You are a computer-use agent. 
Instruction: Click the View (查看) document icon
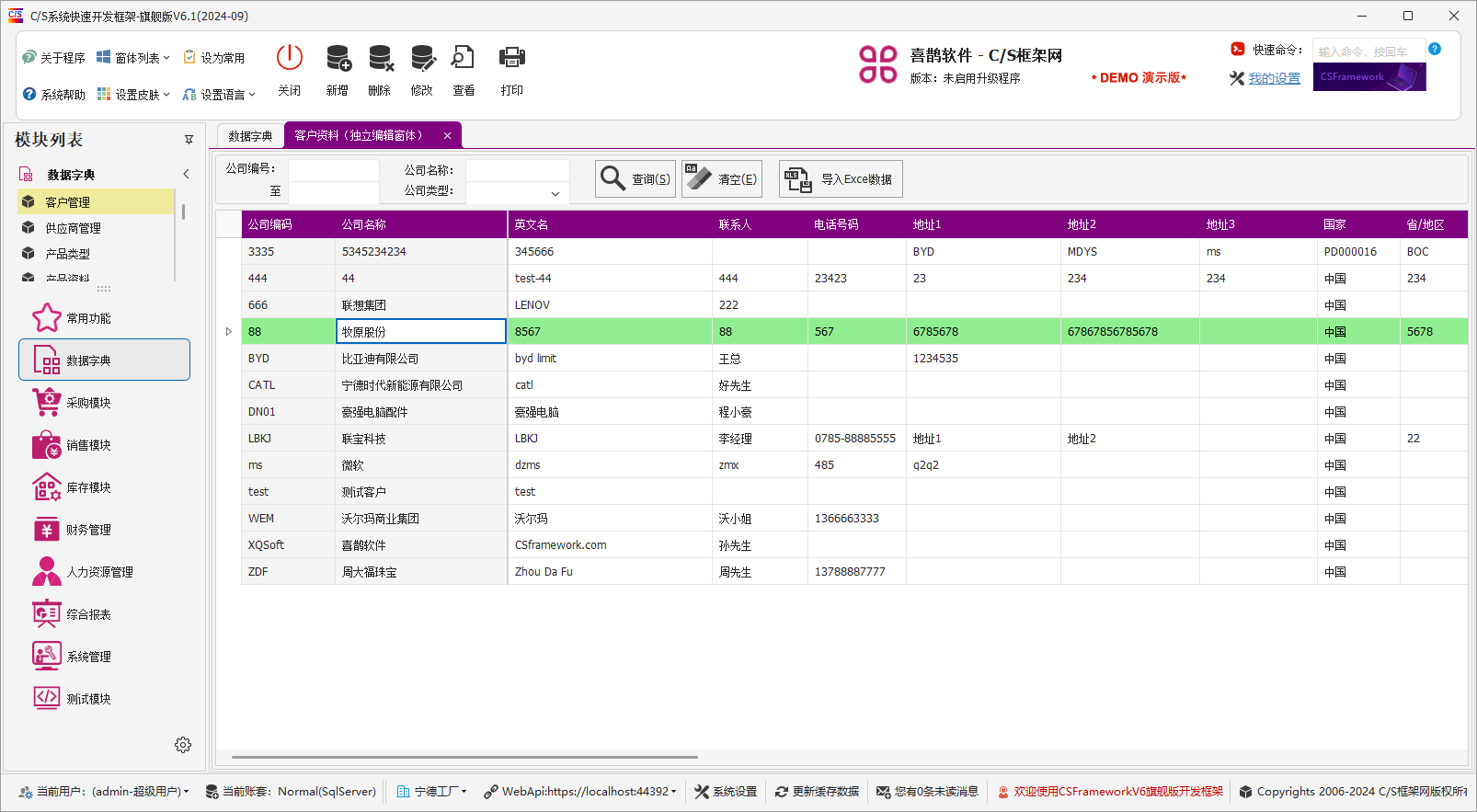pyautogui.click(x=464, y=58)
